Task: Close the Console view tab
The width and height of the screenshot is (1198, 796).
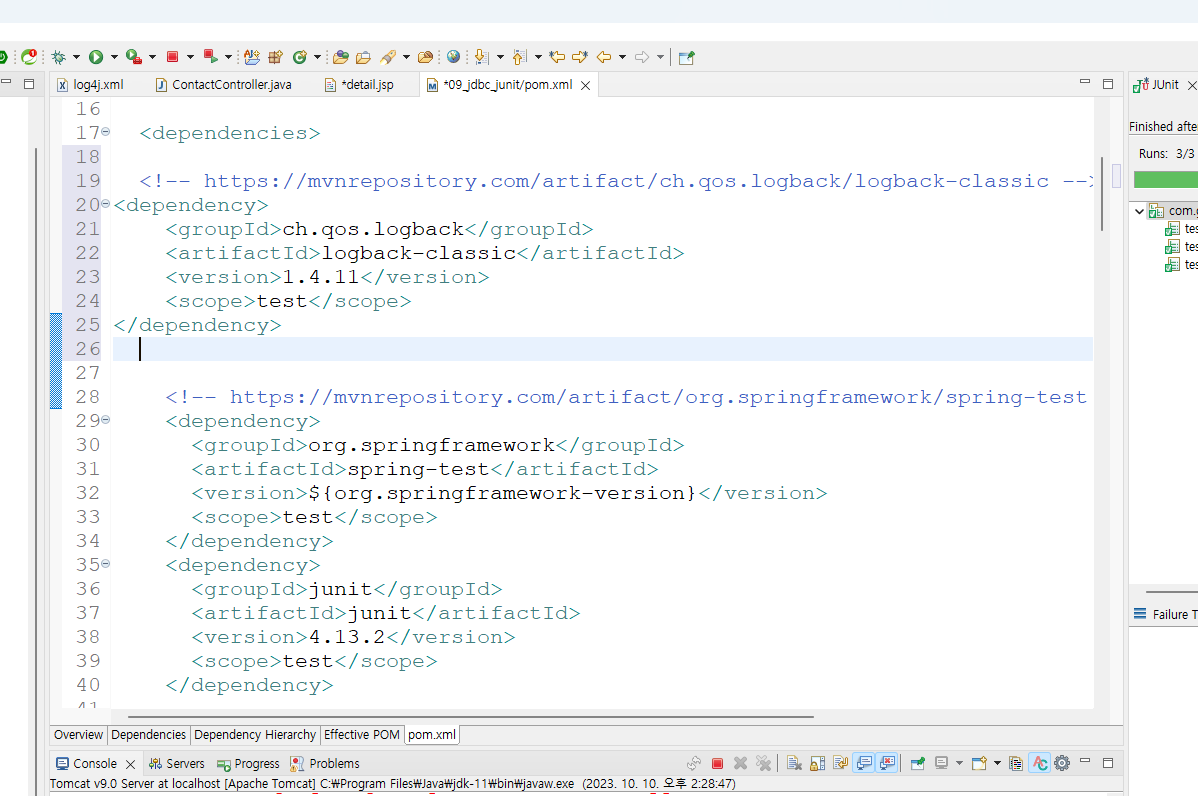Action: pos(131,764)
